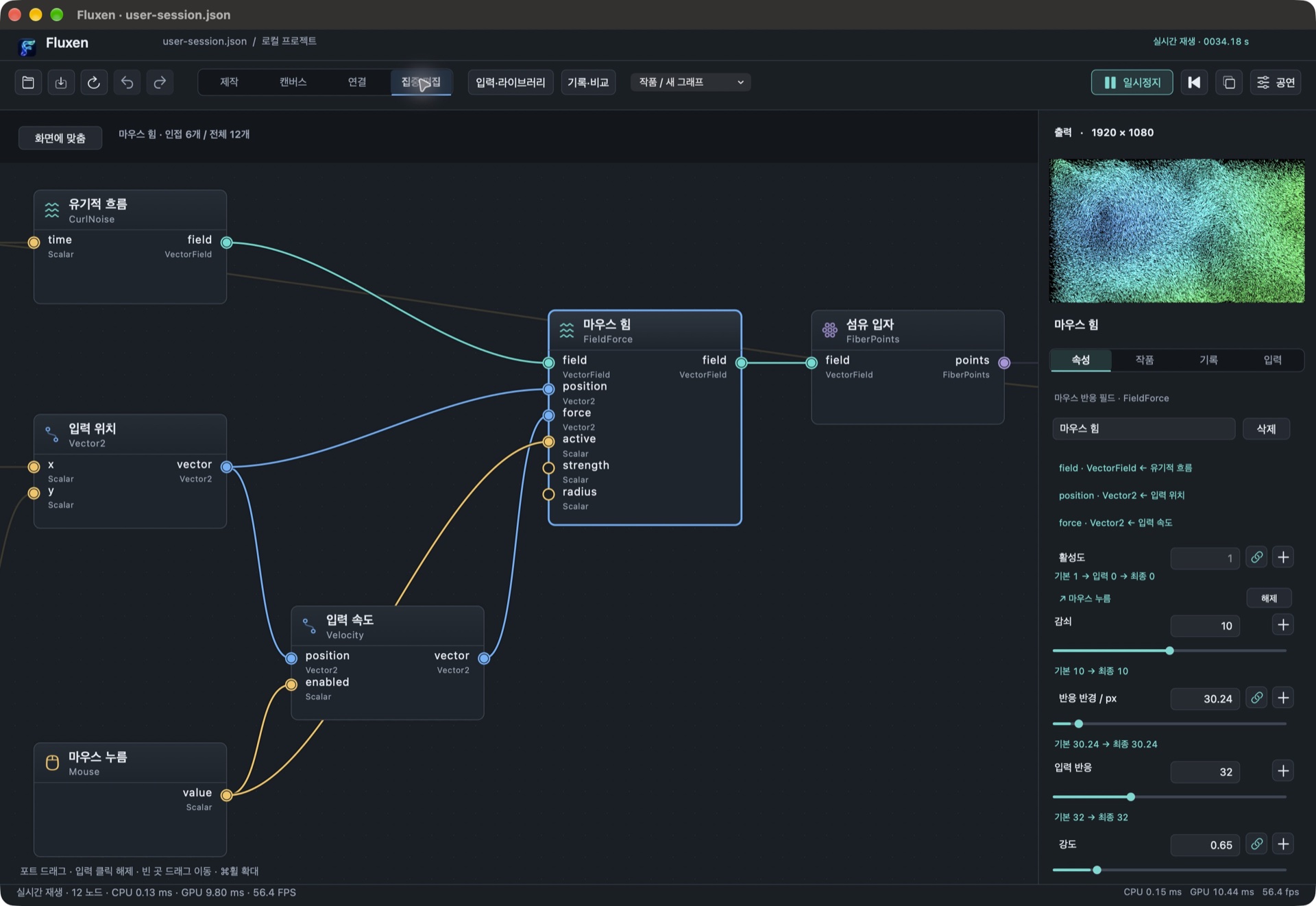This screenshot has width=1316, height=906.
Task: Switch to 캔버스 tab
Action: (293, 82)
